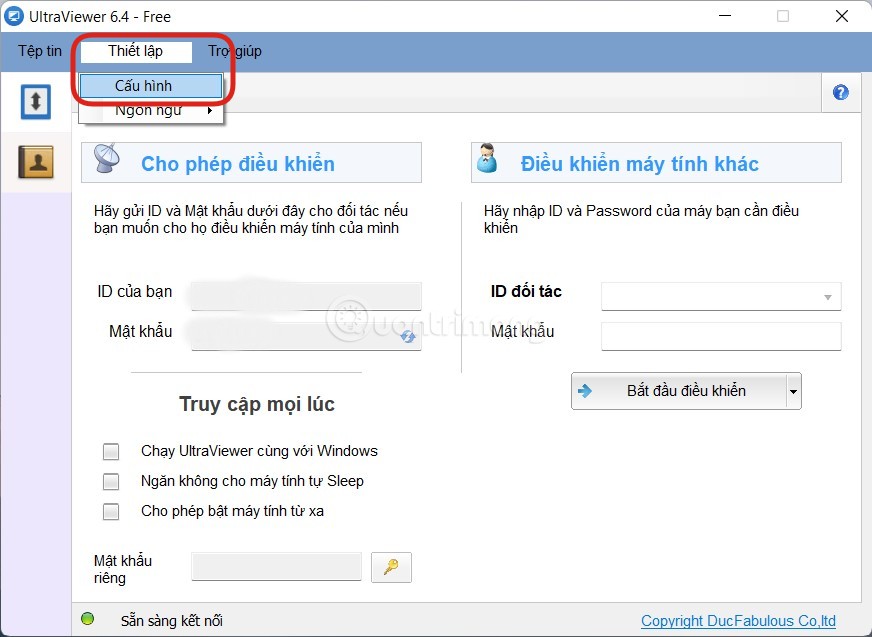The width and height of the screenshot is (872, 637).
Task: Open the dropdown arrow beside Bắt đầu điều khiển
Action: click(x=794, y=391)
